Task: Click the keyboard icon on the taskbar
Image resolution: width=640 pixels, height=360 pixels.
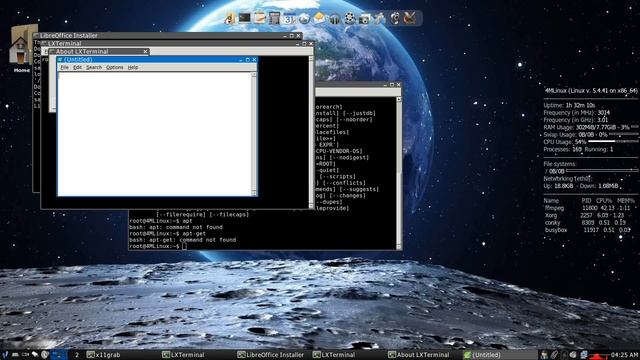Action: [x=15, y=355]
